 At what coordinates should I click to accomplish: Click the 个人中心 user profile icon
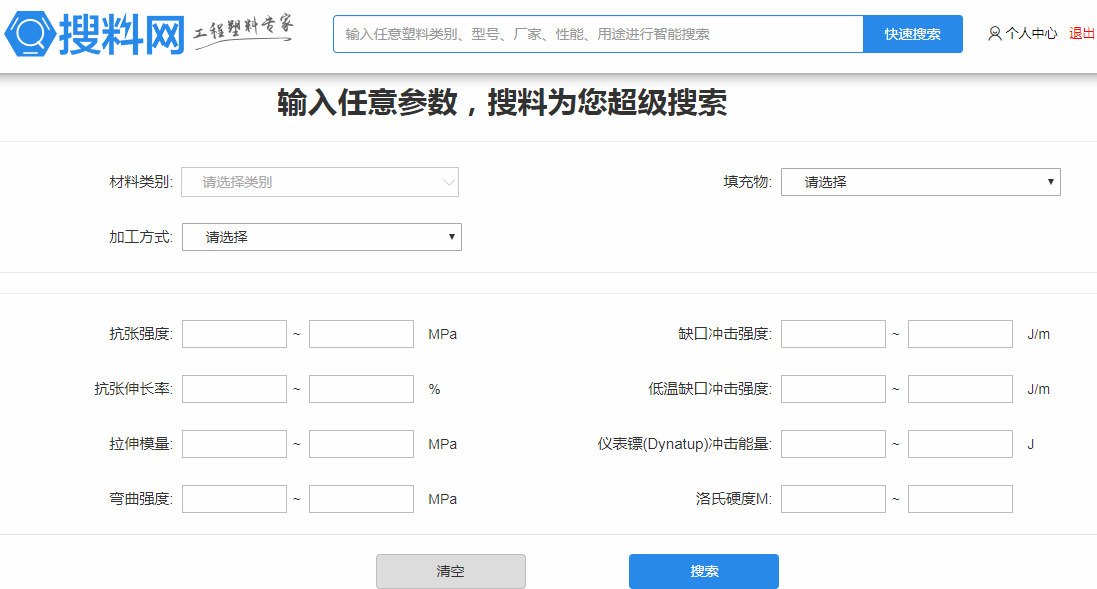pyautogui.click(x=994, y=33)
